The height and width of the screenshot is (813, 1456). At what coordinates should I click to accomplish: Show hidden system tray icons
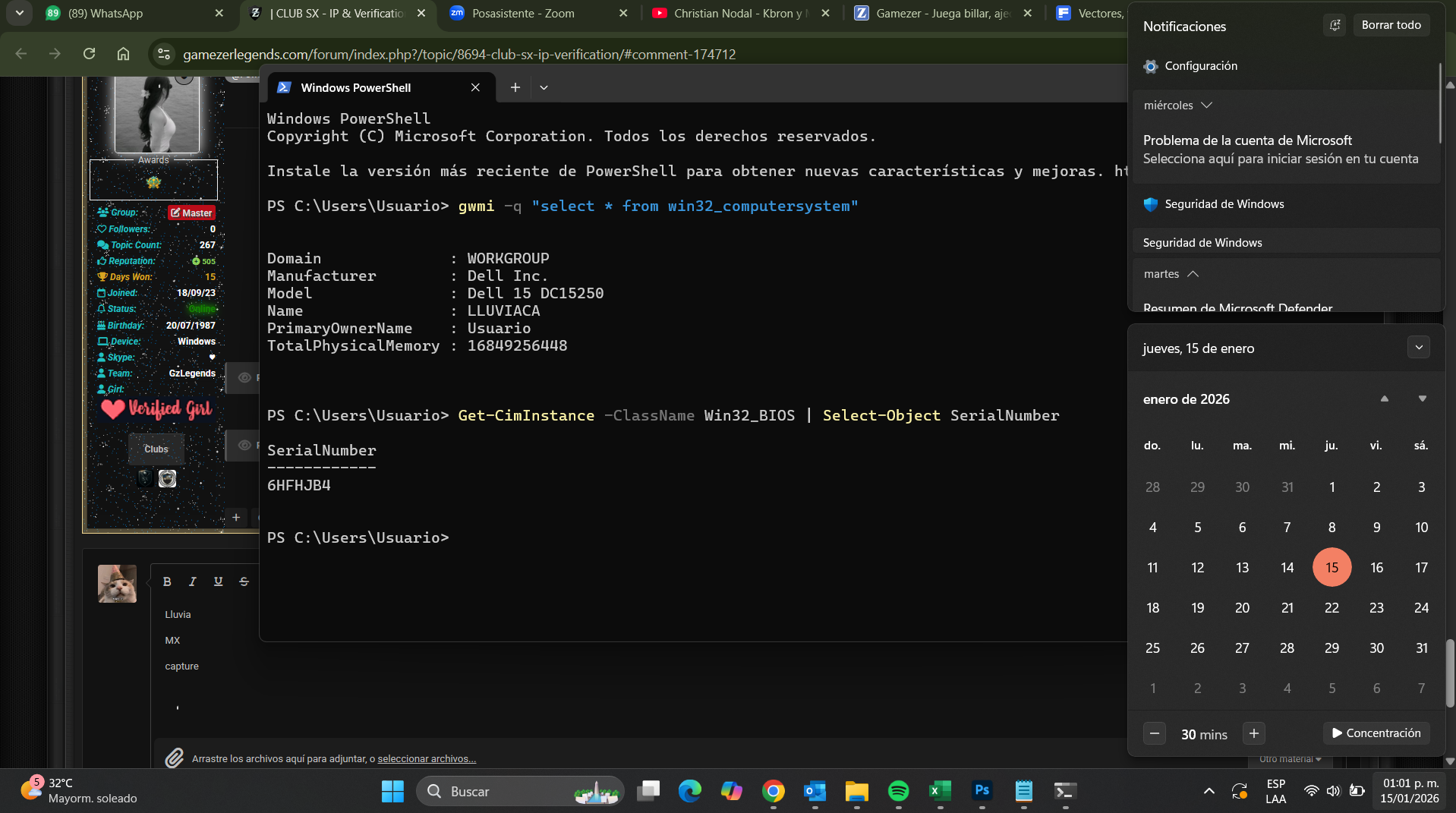point(1209,791)
